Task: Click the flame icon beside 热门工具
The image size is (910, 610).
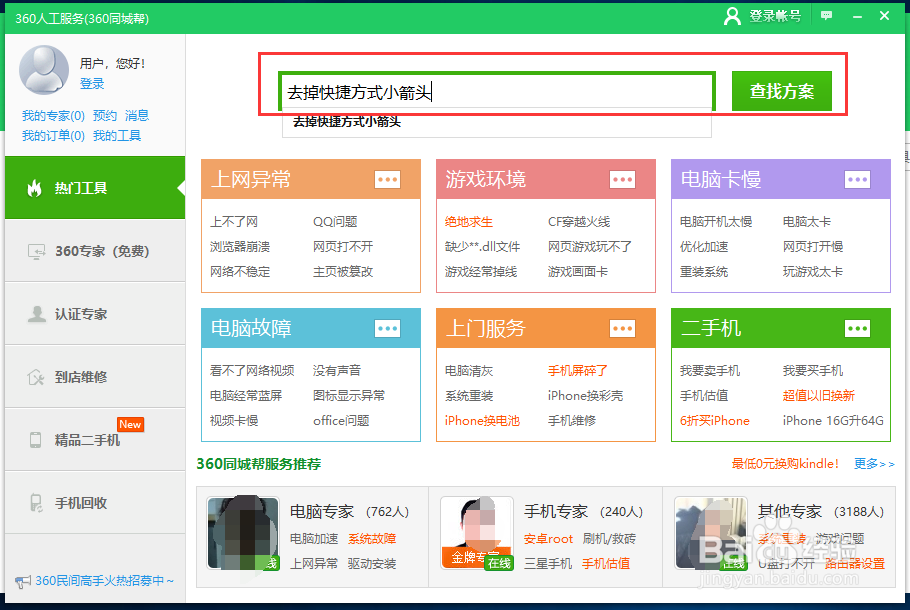Action: 35,188
